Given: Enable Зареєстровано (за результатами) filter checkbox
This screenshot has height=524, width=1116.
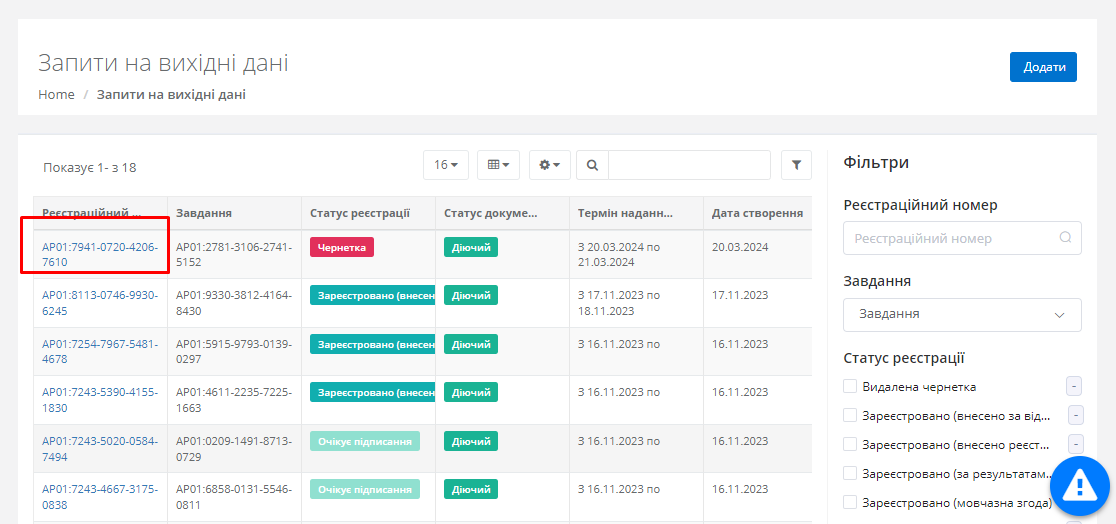Looking at the screenshot, I should click(850, 473).
